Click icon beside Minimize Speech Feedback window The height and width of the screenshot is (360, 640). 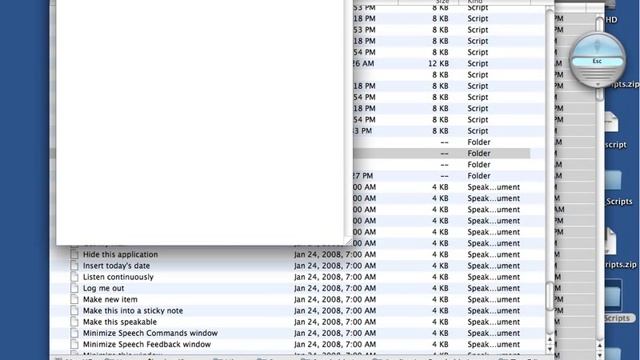coord(74,344)
